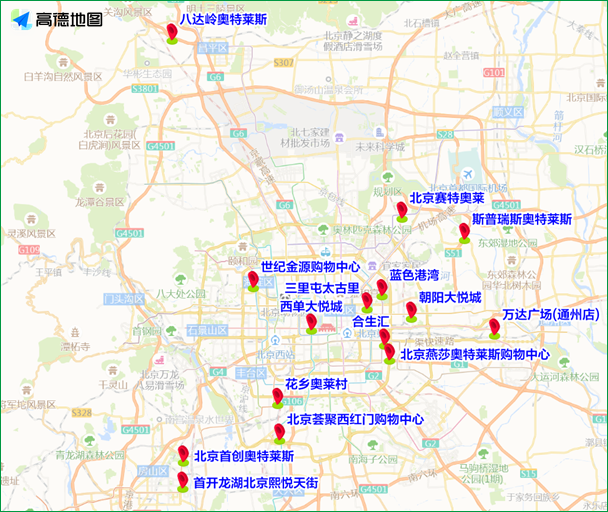The height and width of the screenshot is (512, 608).
Task: Click the 万达广场(通州店) text label
Action: (551, 315)
